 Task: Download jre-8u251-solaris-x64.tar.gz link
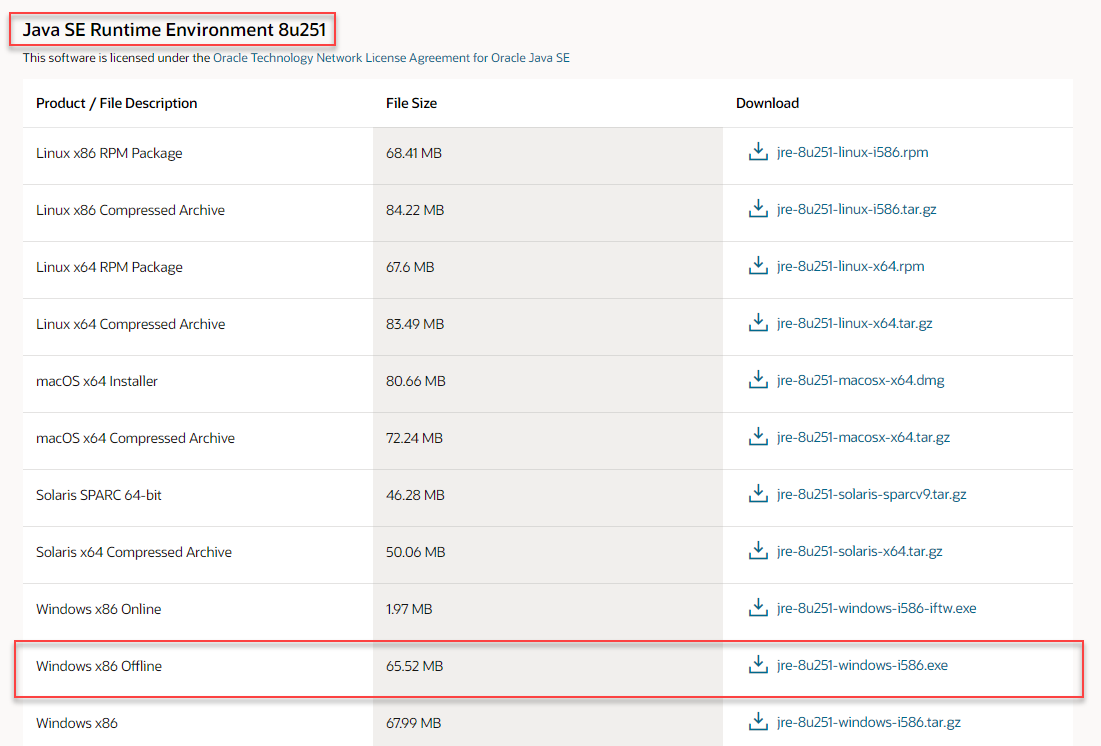pyautogui.click(x=859, y=551)
